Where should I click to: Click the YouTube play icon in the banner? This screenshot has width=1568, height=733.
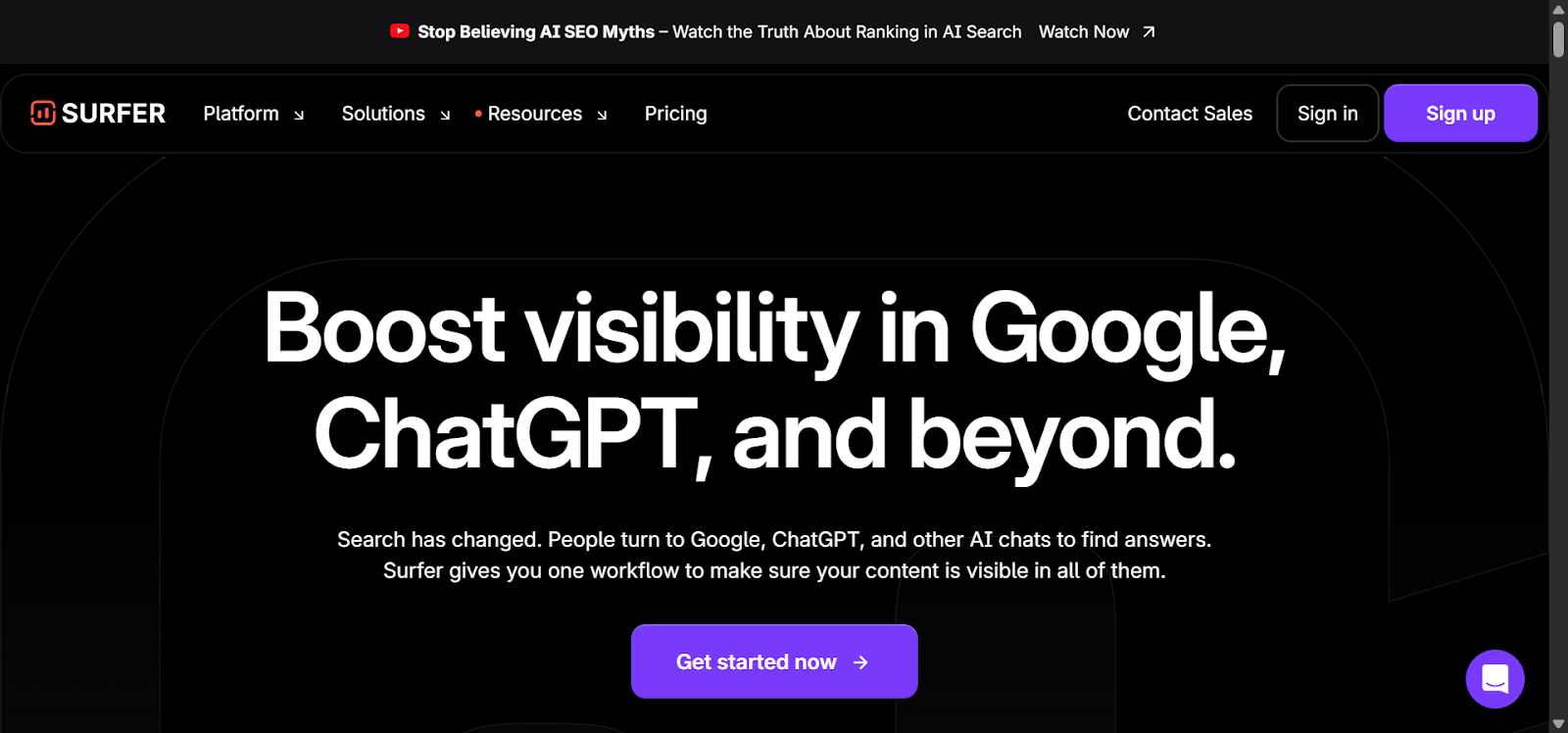pos(399,31)
